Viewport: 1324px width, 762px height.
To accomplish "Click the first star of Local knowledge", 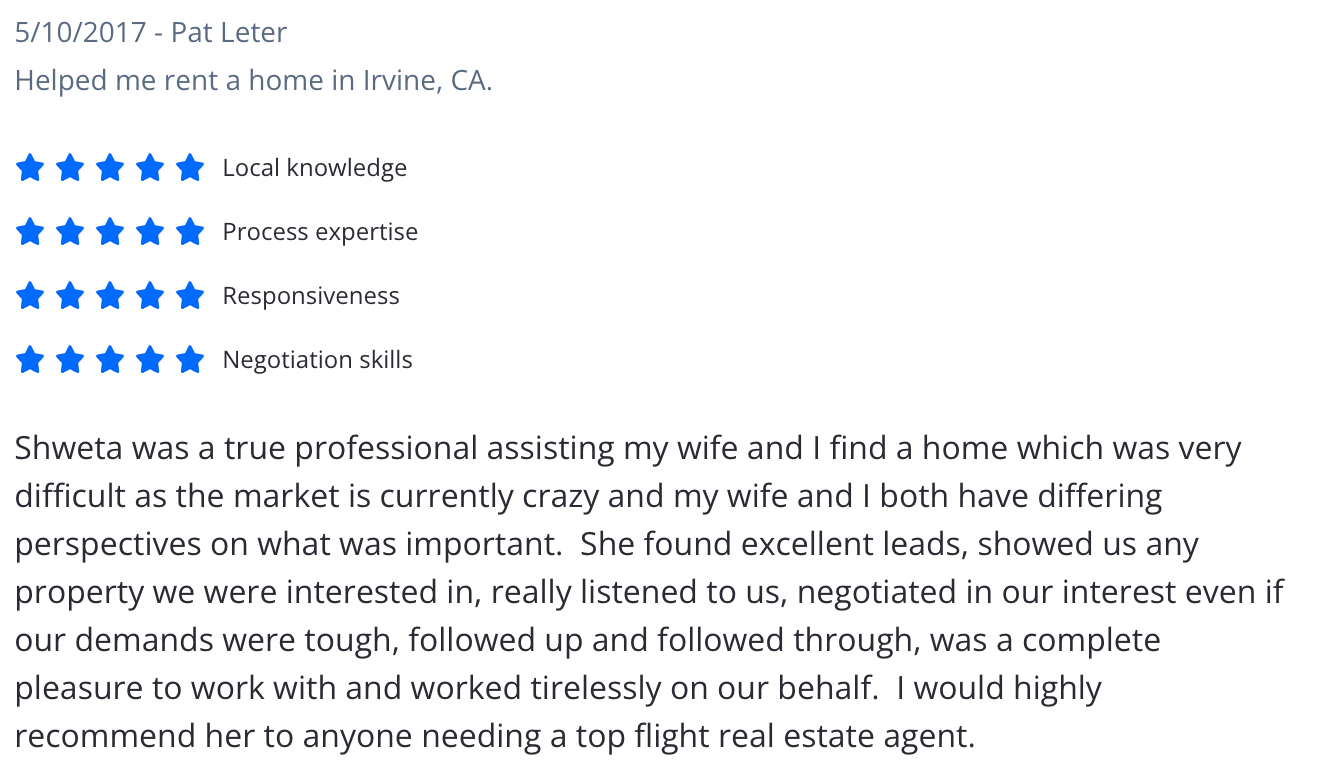I will tap(30, 168).
